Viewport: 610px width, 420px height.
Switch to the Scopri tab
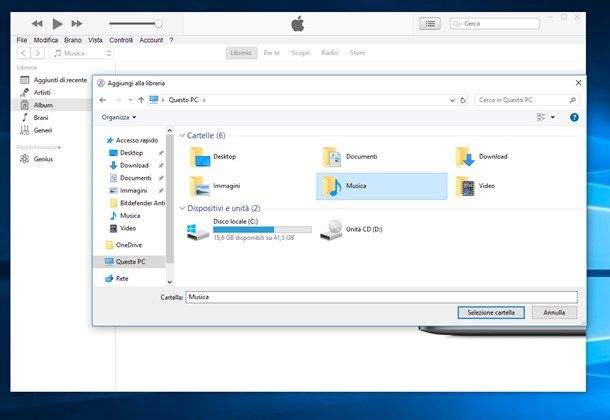pyautogui.click(x=301, y=53)
